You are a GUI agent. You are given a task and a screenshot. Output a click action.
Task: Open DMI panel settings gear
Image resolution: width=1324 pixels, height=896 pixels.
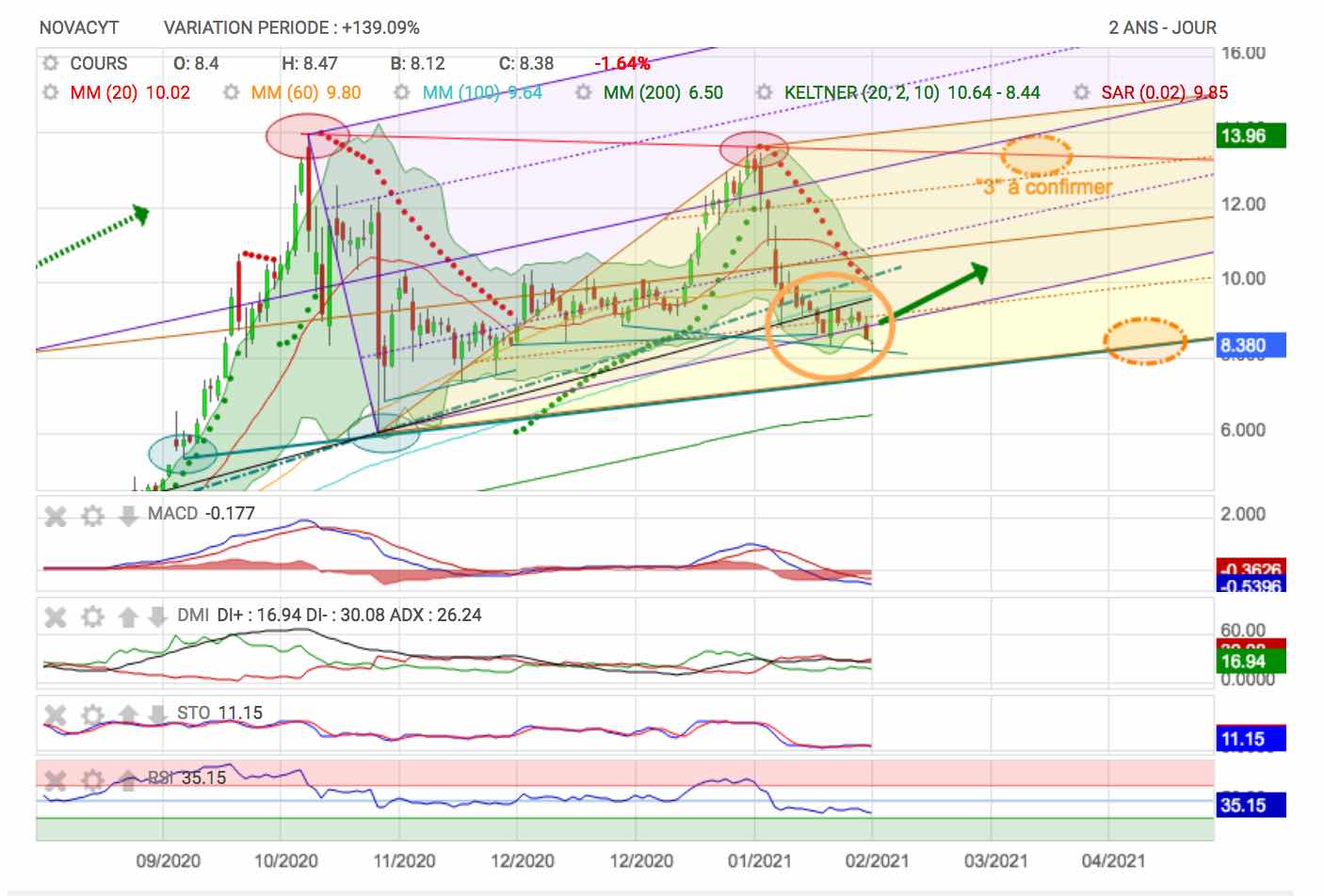[x=92, y=617]
